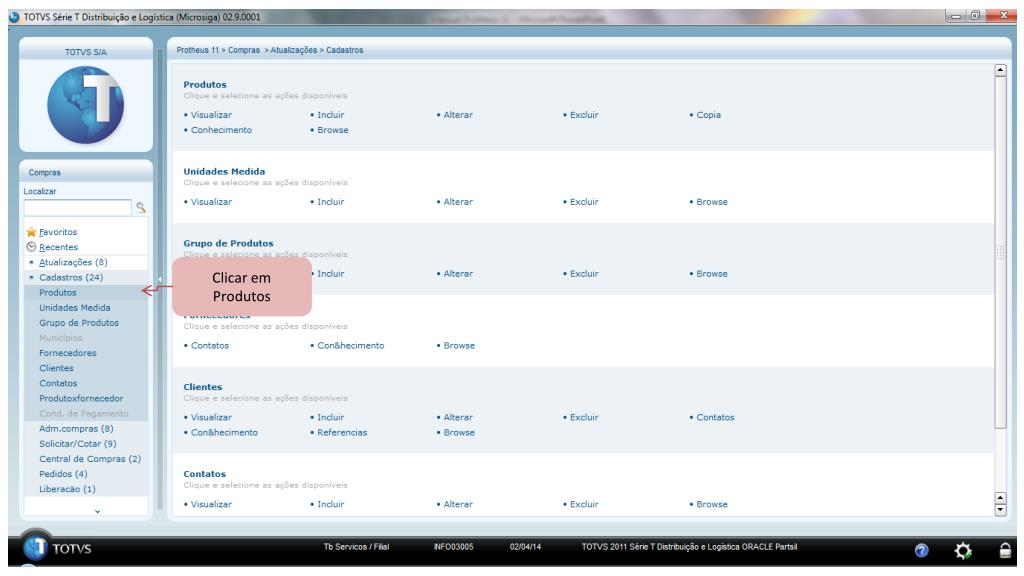The height and width of the screenshot is (576, 1024).
Task: Click the TOTVS logo button at bottom left
Action: coord(57,548)
